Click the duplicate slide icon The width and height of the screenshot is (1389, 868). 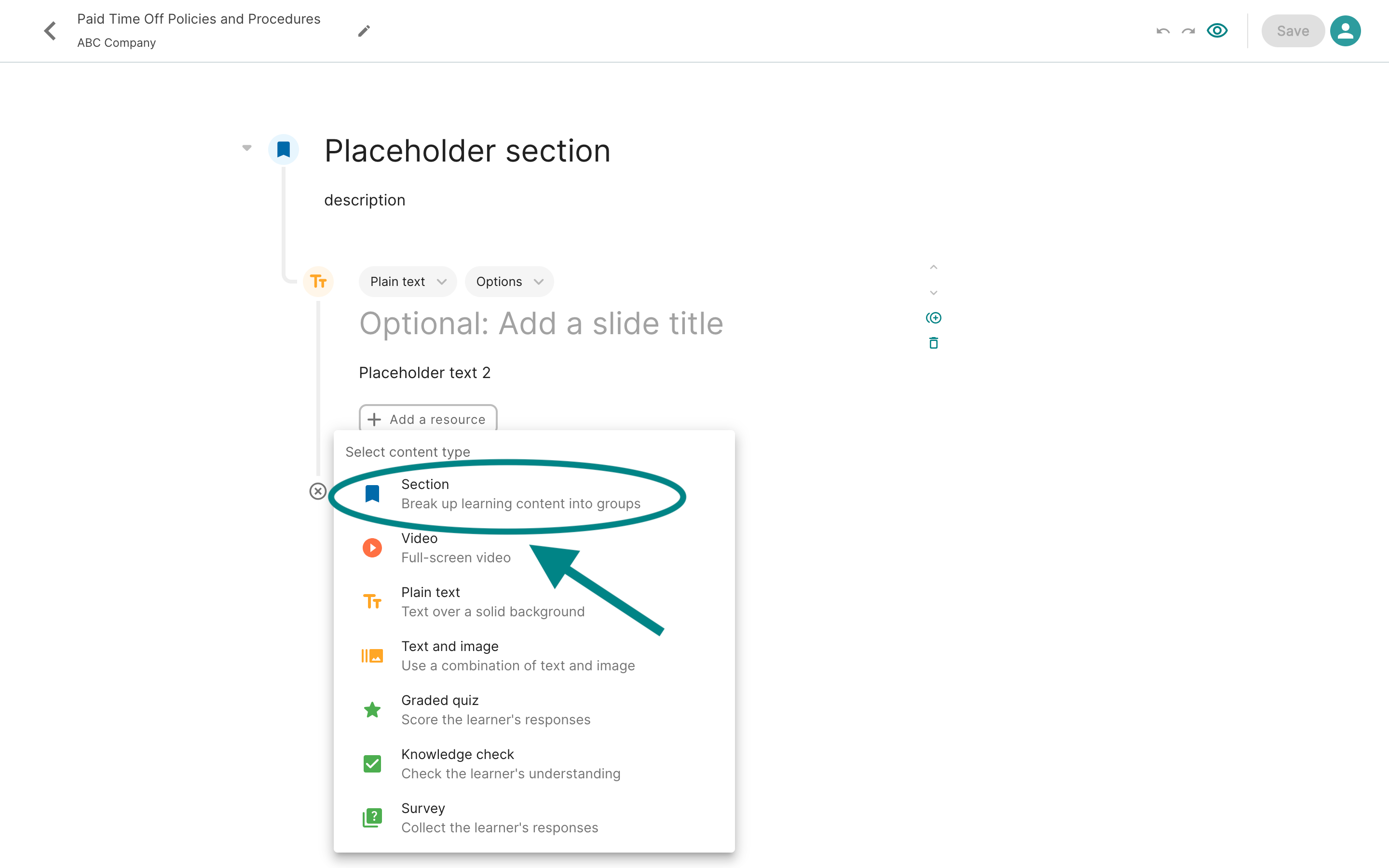(x=933, y=318)
